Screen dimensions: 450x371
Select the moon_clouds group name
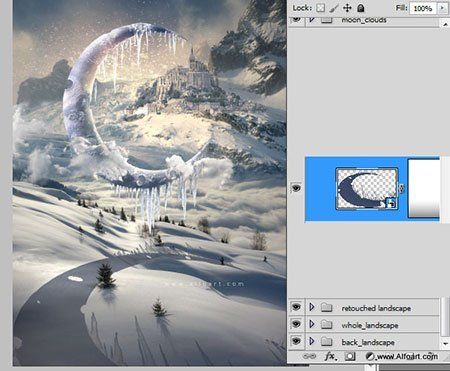(364, 20)
